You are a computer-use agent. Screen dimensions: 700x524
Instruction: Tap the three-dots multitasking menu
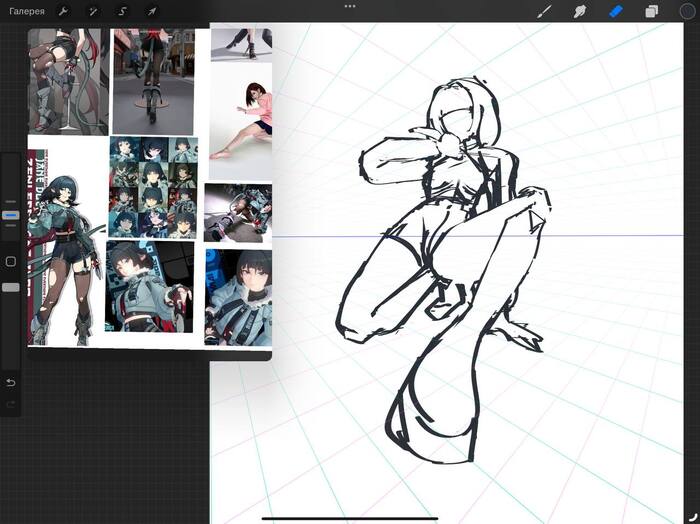[350, 6]
